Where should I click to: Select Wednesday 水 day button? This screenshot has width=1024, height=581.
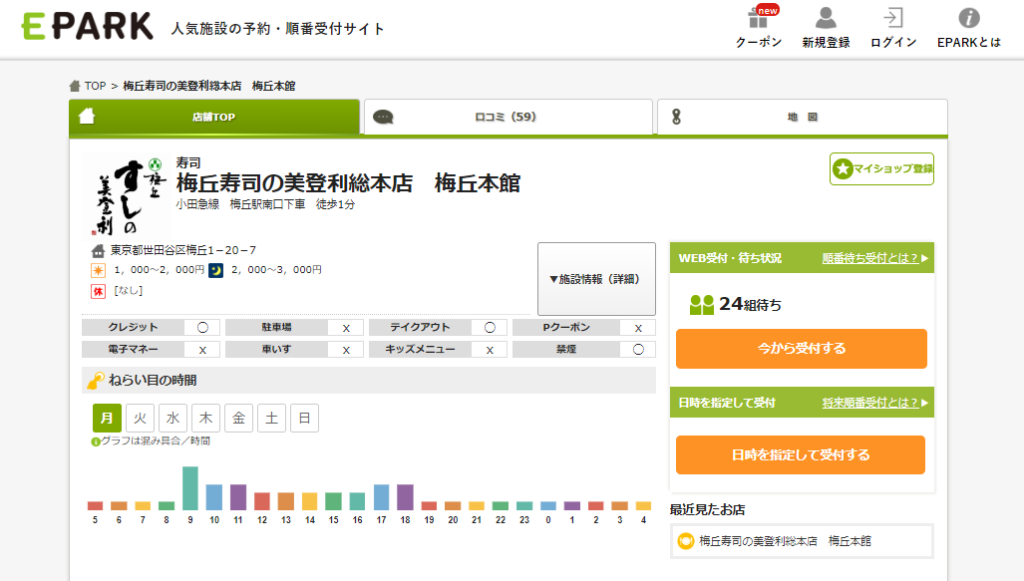[x=173, y=418]
